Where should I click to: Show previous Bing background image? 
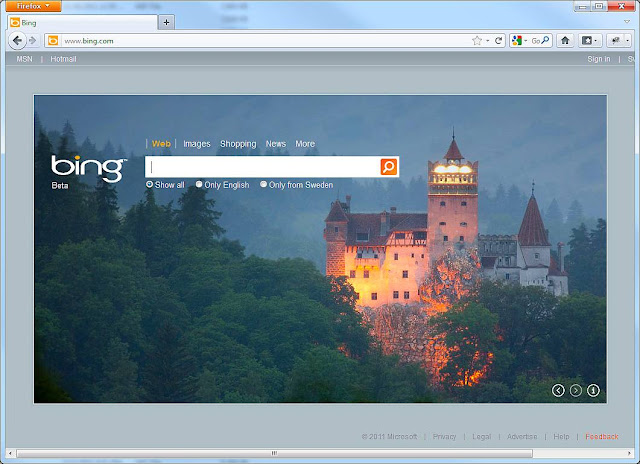click(x=558, y=391)
